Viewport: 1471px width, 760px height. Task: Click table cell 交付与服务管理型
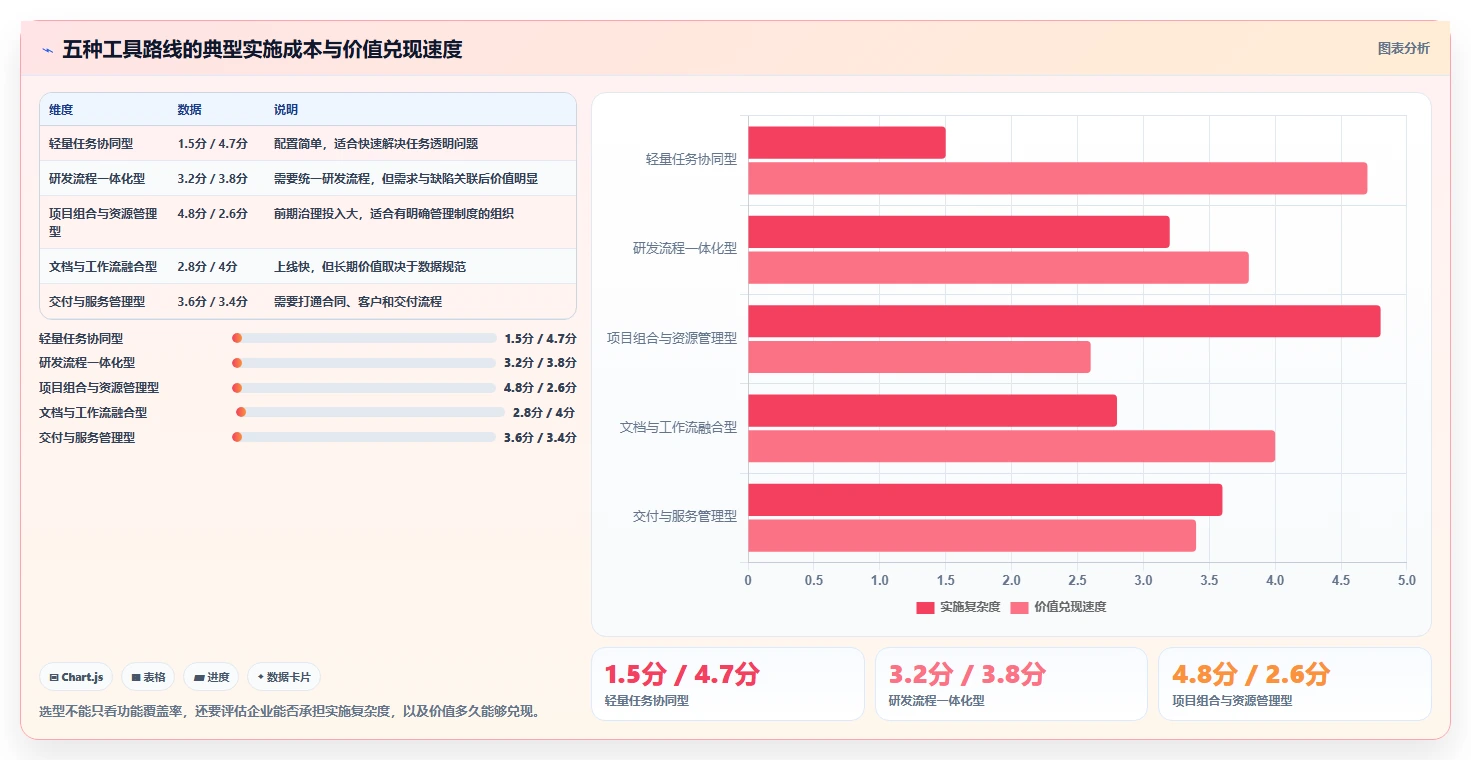[x=97, y=301]
